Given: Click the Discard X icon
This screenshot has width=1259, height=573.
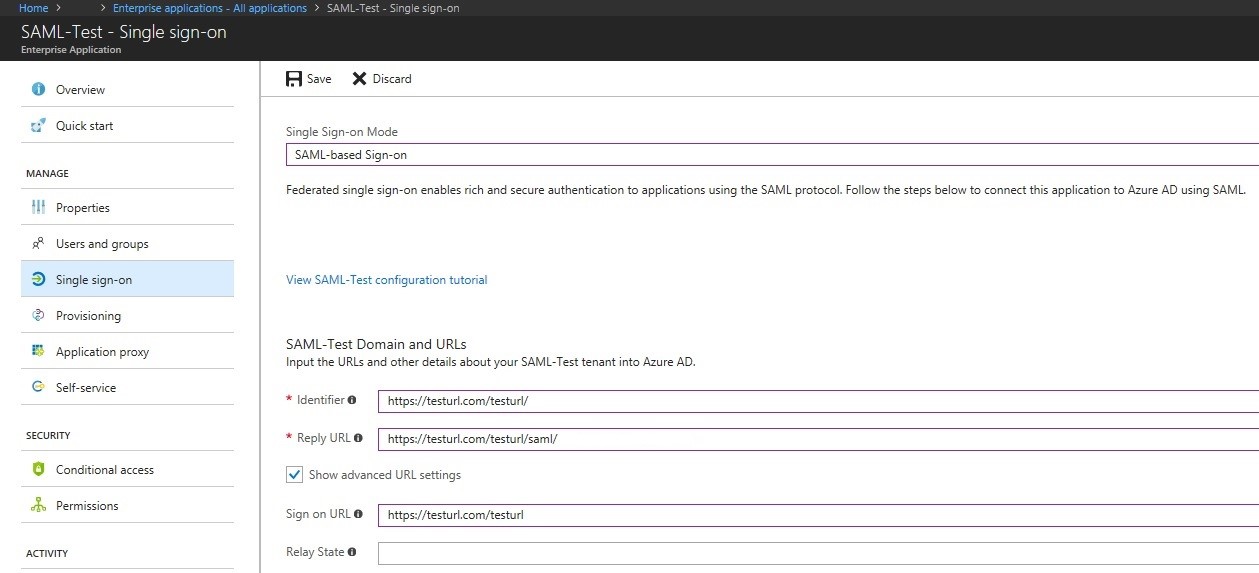Looking at the screenshot, I should point(359,79).
